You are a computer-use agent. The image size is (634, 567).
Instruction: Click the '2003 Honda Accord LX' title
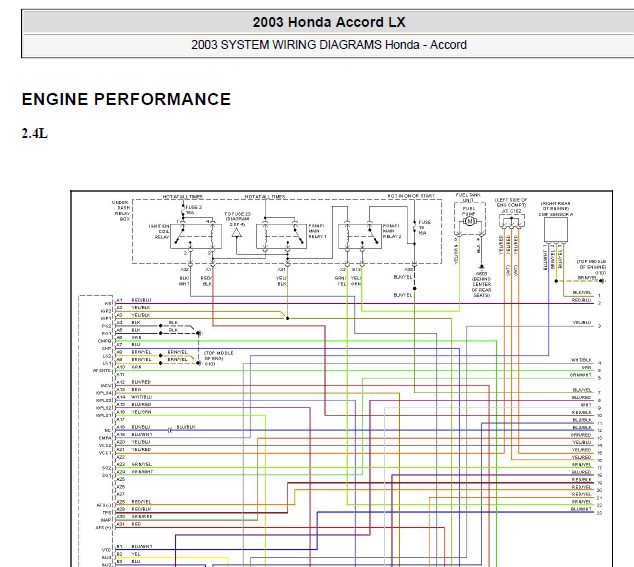[329, 22]
